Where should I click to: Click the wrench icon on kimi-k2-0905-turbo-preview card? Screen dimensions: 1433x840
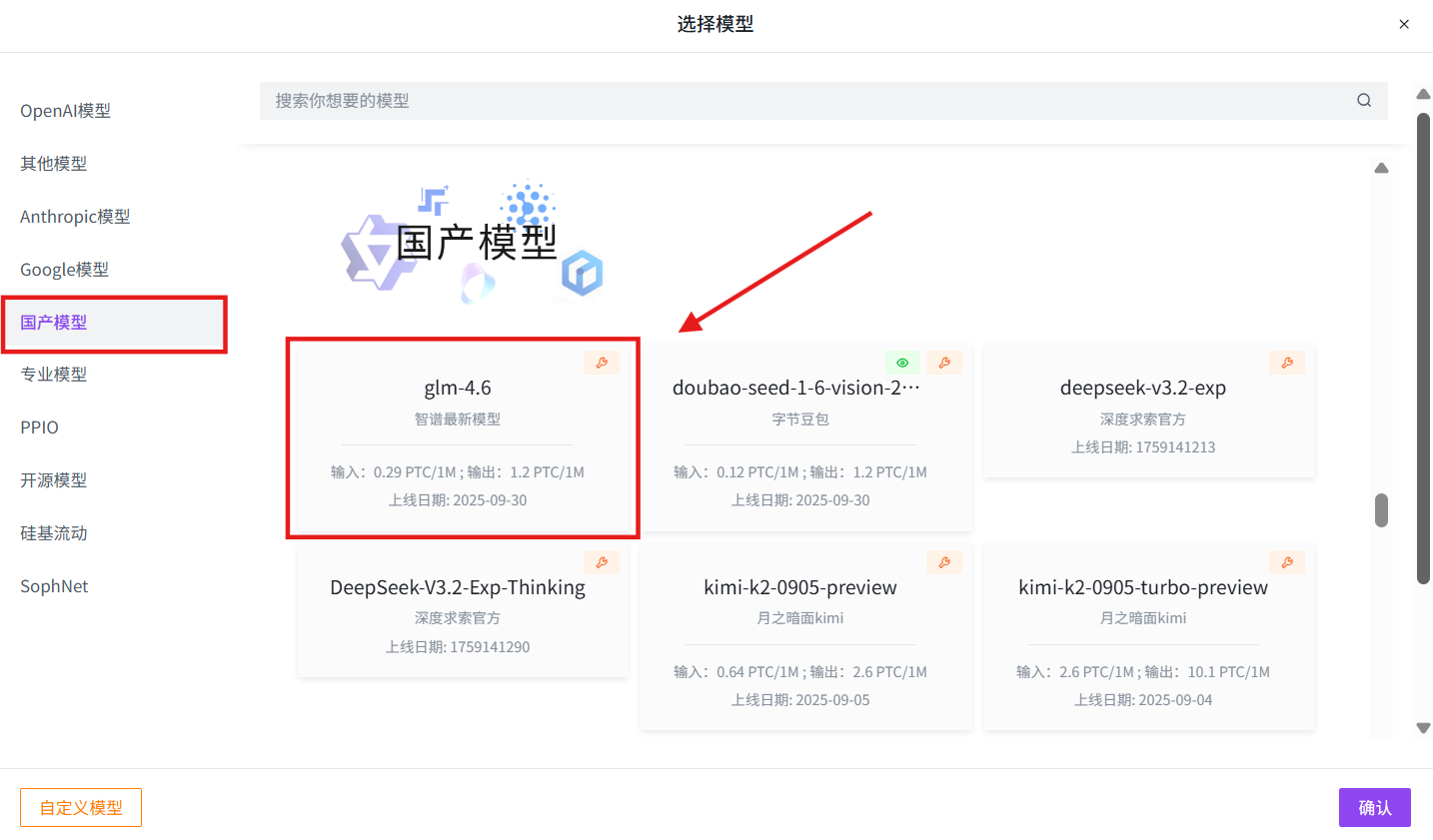pyautogui.click(x=1287, y=562)
